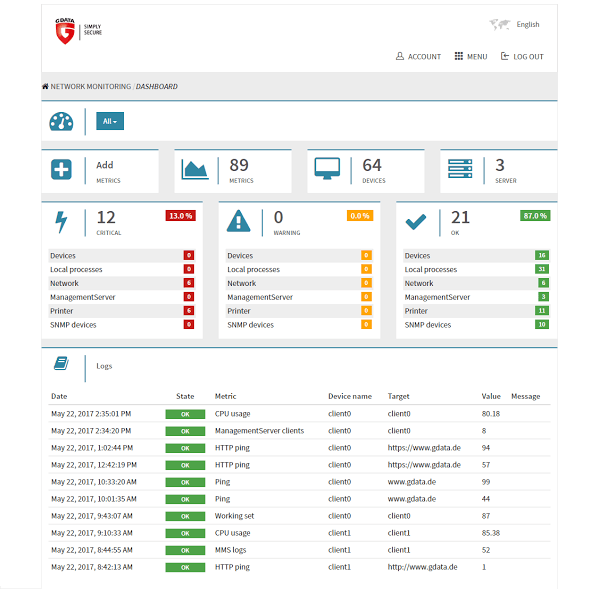The image size is (600, 589).
Task: Click the server rack icon
Action: pyautogui.click(x=460, y=168)
